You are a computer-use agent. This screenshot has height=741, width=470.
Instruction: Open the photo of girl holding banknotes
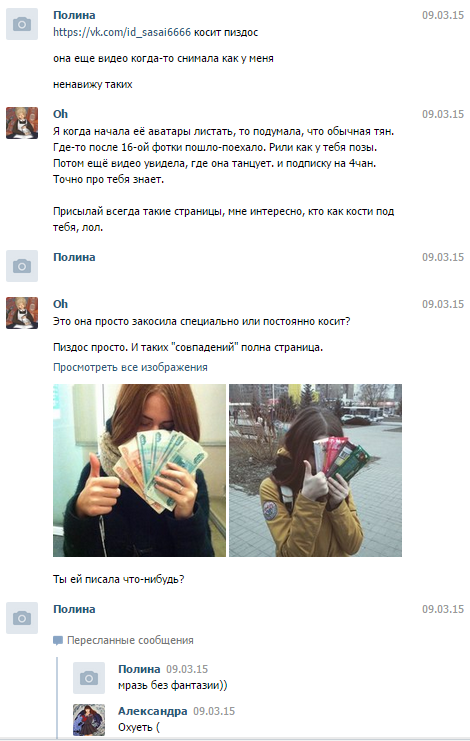pos(139,470)
